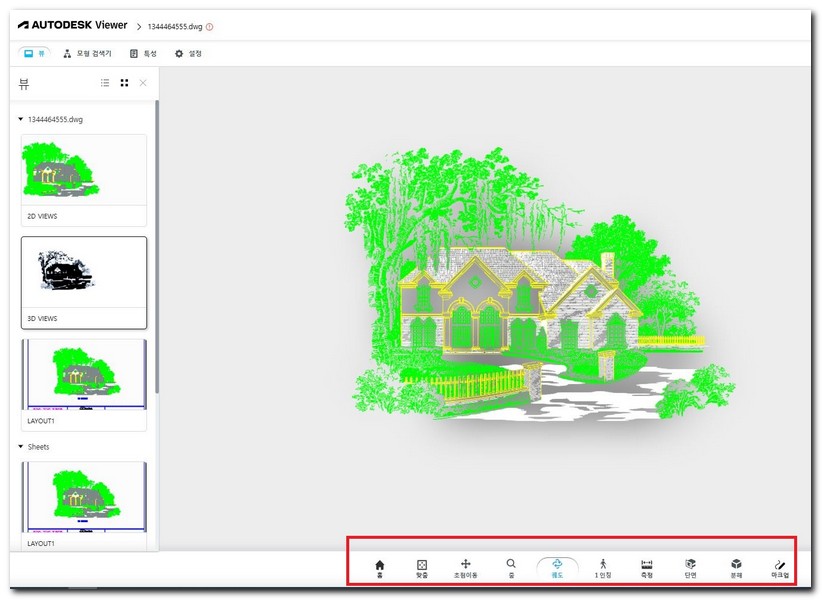The width and height of the screenshot is (822, 600).
Task: Select the Fit to view (맞춤) tool
Action: (422, 568)
